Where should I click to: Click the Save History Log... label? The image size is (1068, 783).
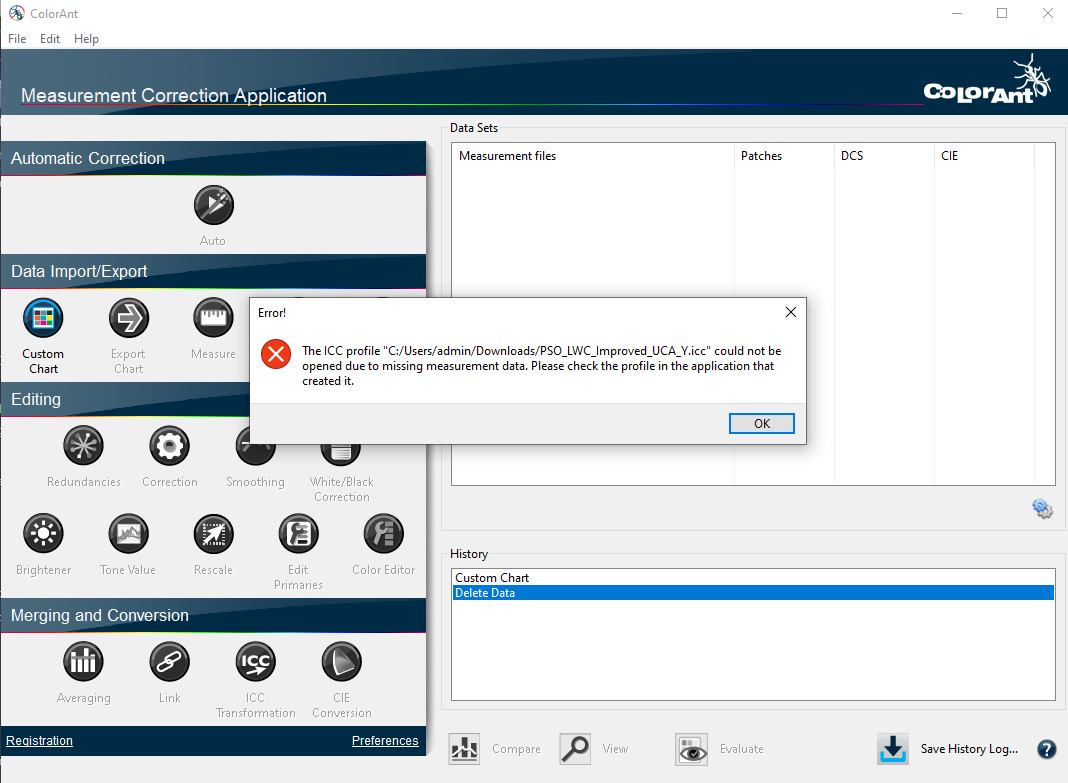(x=969, y=749)
